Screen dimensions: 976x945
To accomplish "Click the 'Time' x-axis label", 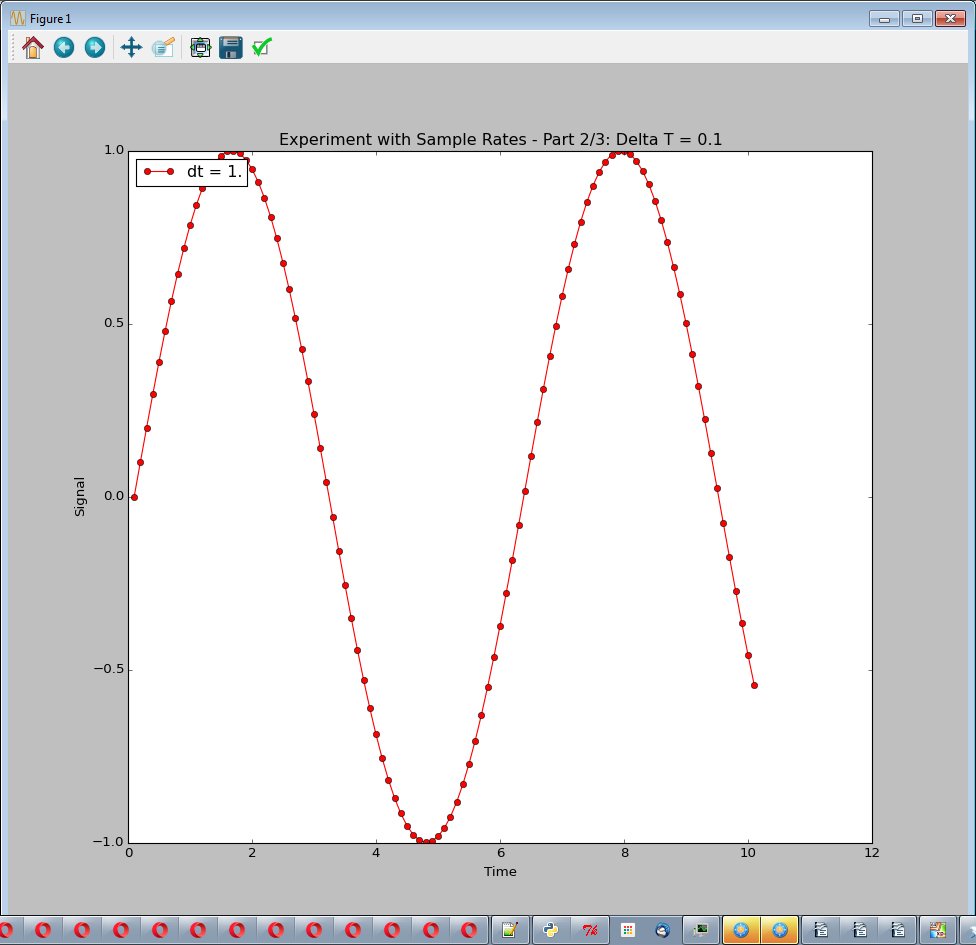I will click(500, 872).
